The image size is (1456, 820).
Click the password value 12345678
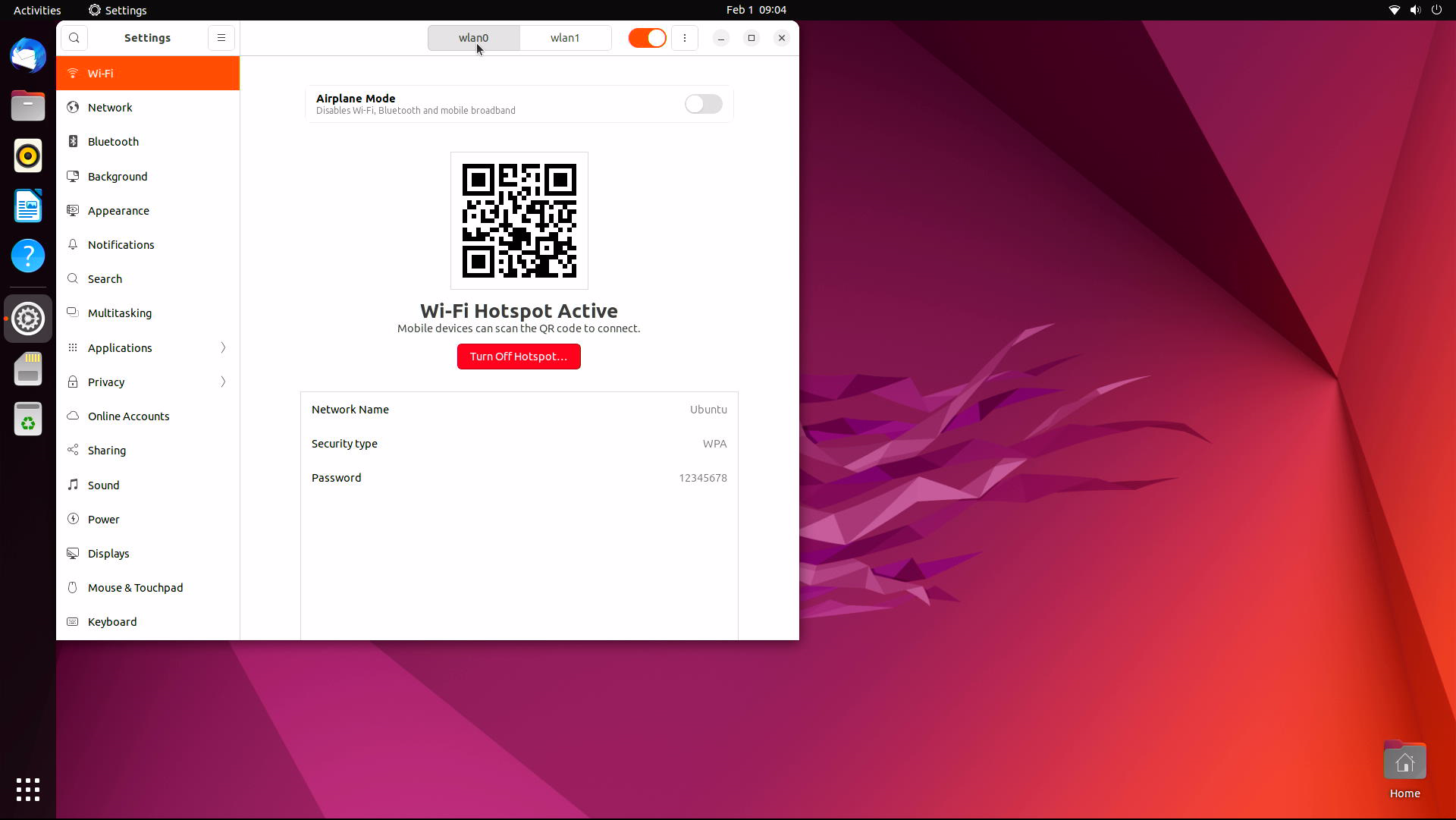click(703, 478)
